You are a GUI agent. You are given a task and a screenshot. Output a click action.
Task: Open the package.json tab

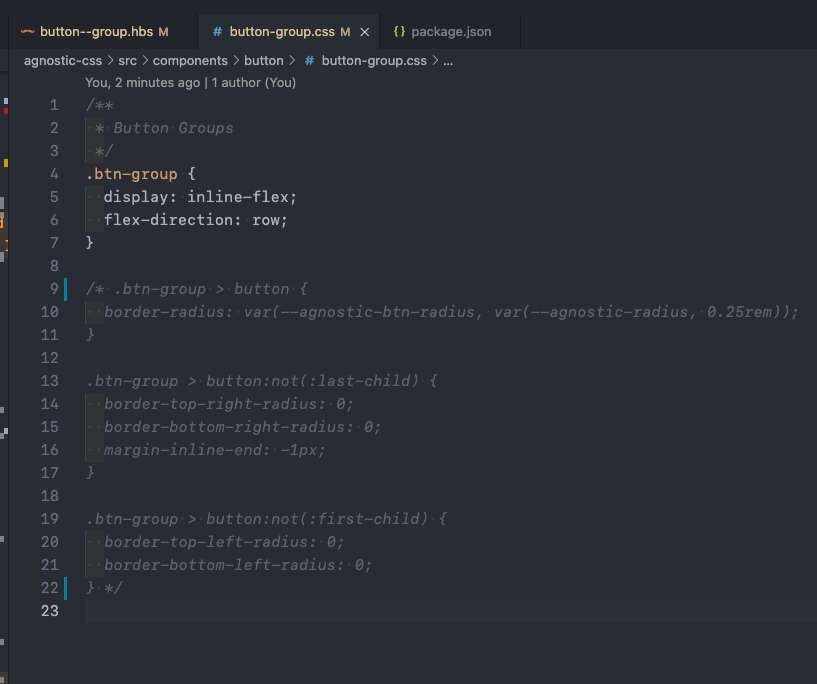451,32
